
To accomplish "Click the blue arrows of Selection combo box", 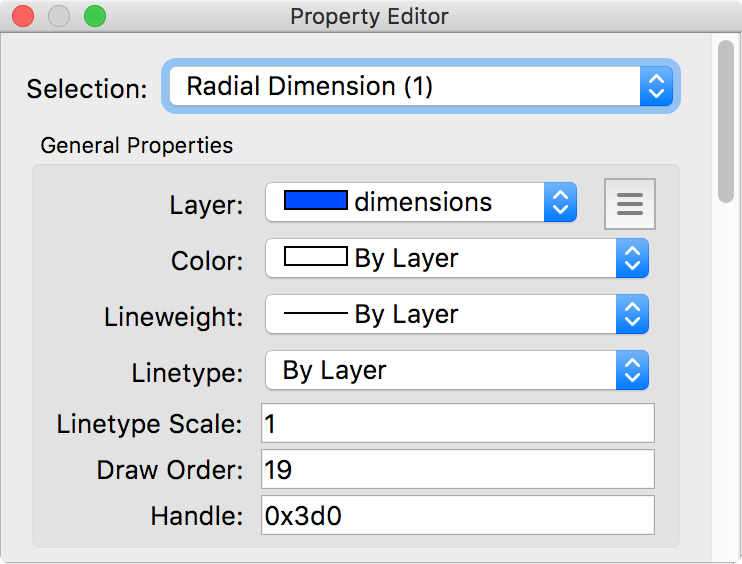I will [x=655, y=87].
